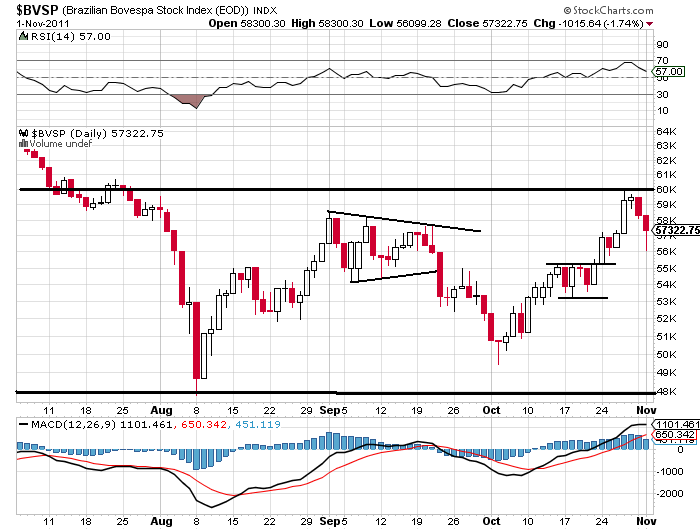Click the red 650.342 signal value in legend
Viewport: 700px width, 530px height.
tap(204, 424)
